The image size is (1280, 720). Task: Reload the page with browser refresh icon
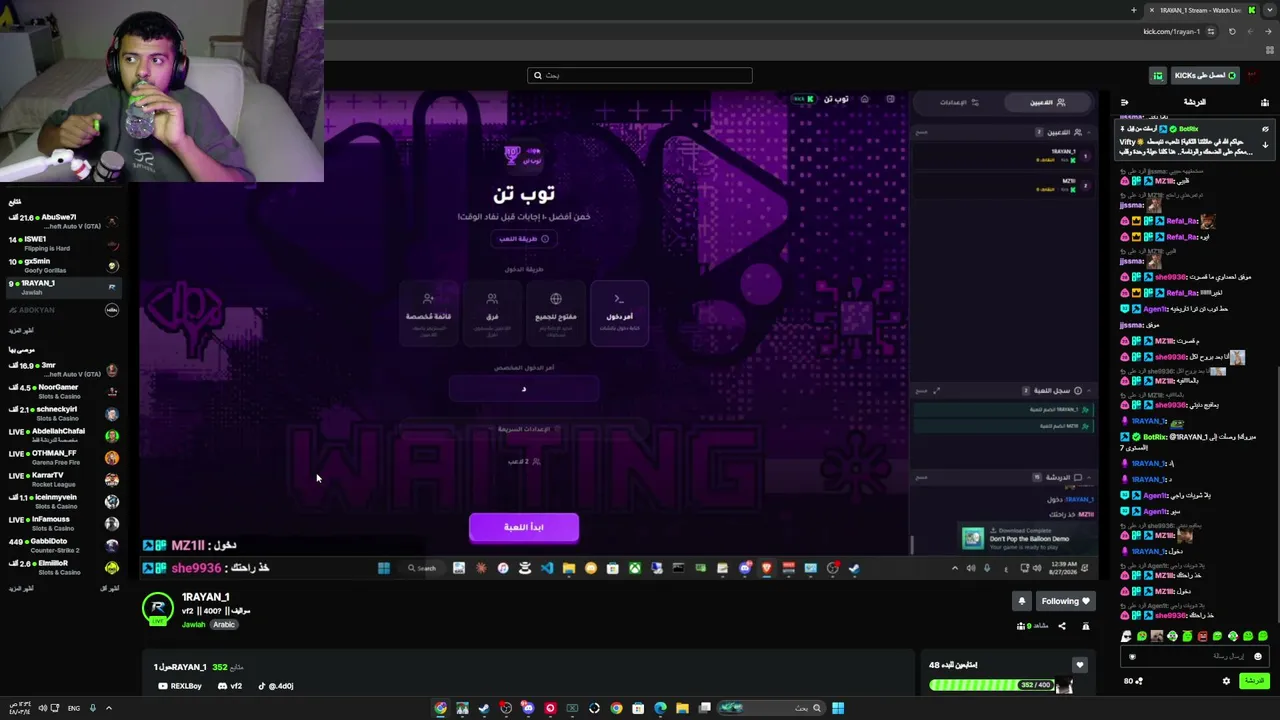pyautogui.click(x=1232, y=31)
